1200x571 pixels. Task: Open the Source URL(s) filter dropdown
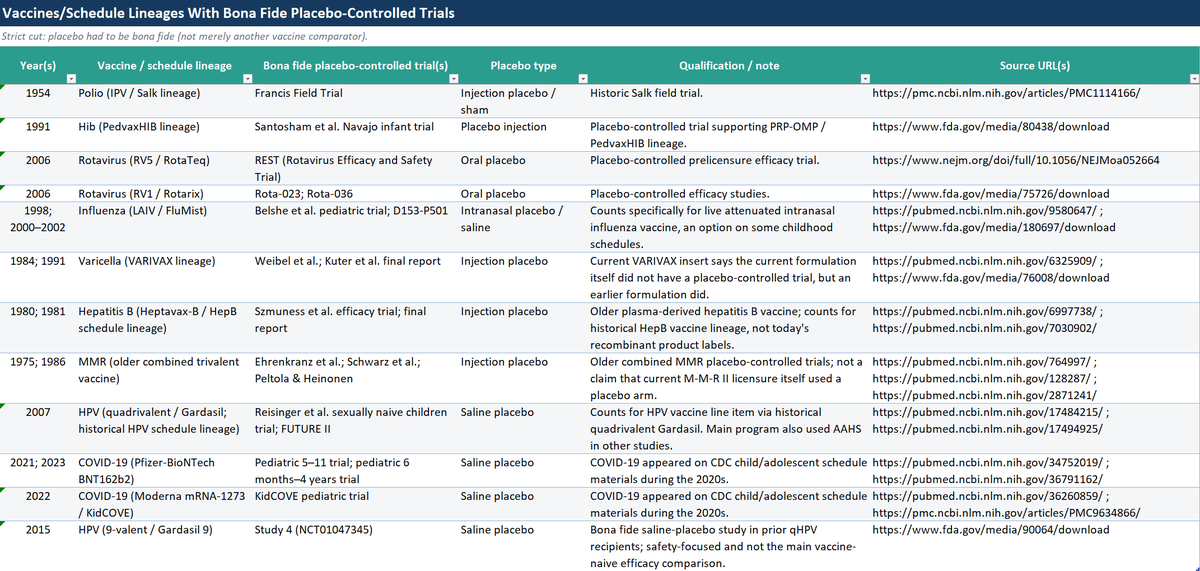pos(1192,78)
